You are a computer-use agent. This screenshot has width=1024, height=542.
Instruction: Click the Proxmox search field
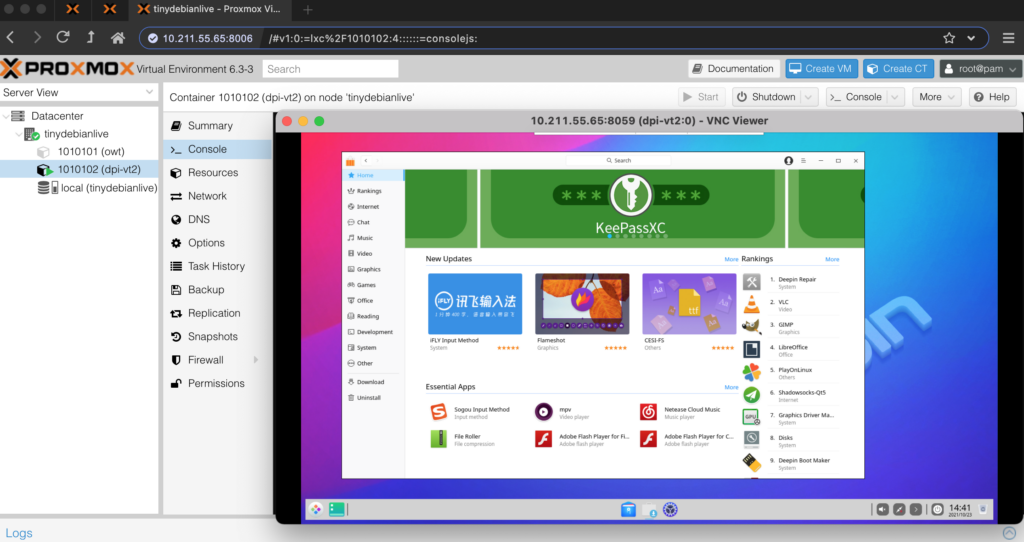click(330, 69)
